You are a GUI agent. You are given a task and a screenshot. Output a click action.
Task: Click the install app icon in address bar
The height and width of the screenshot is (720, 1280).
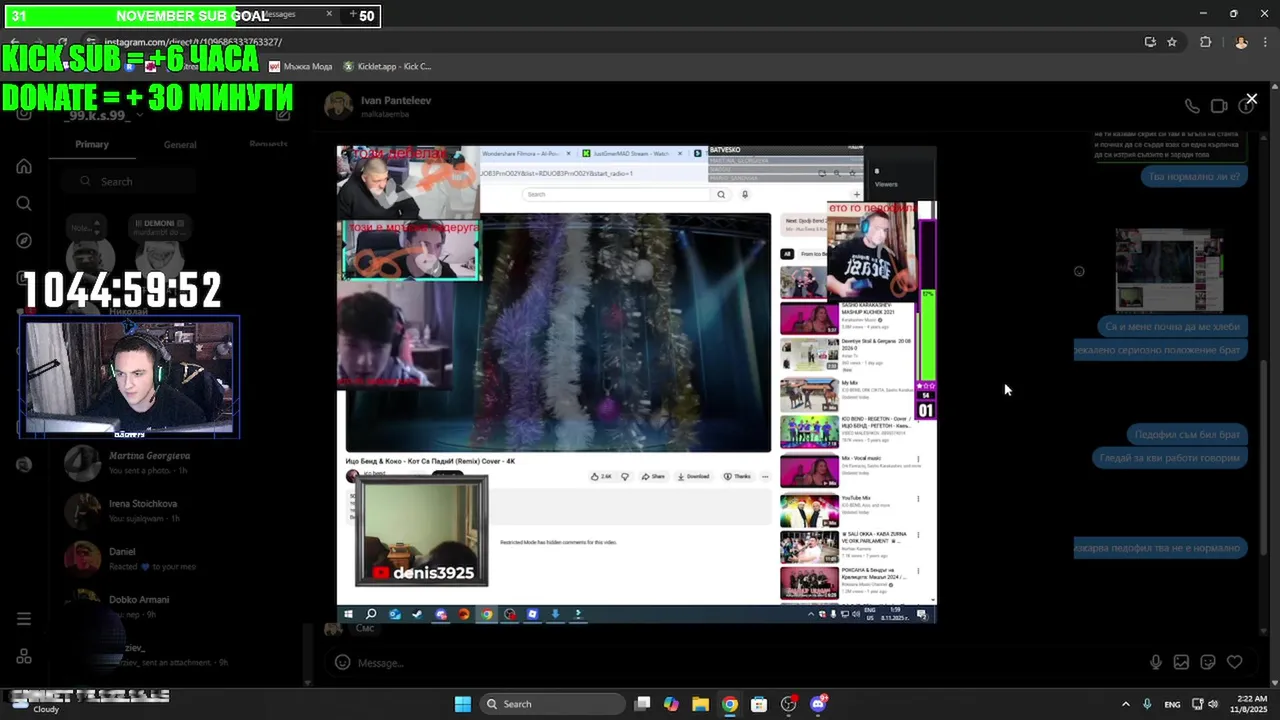[1150, 42]
